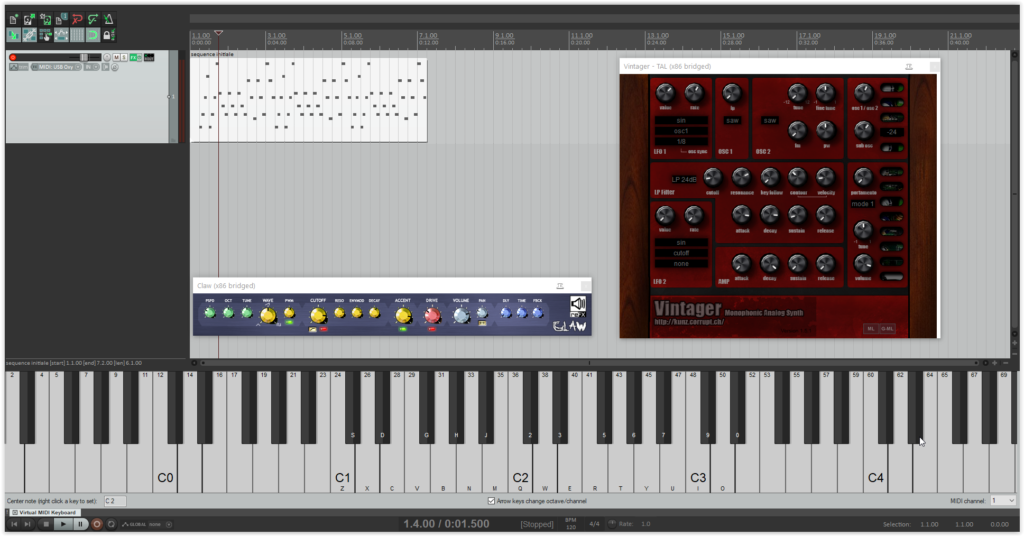This screenshot has width=1024, height=536.
Task: Open the track FX button
Action: (134, 57)
